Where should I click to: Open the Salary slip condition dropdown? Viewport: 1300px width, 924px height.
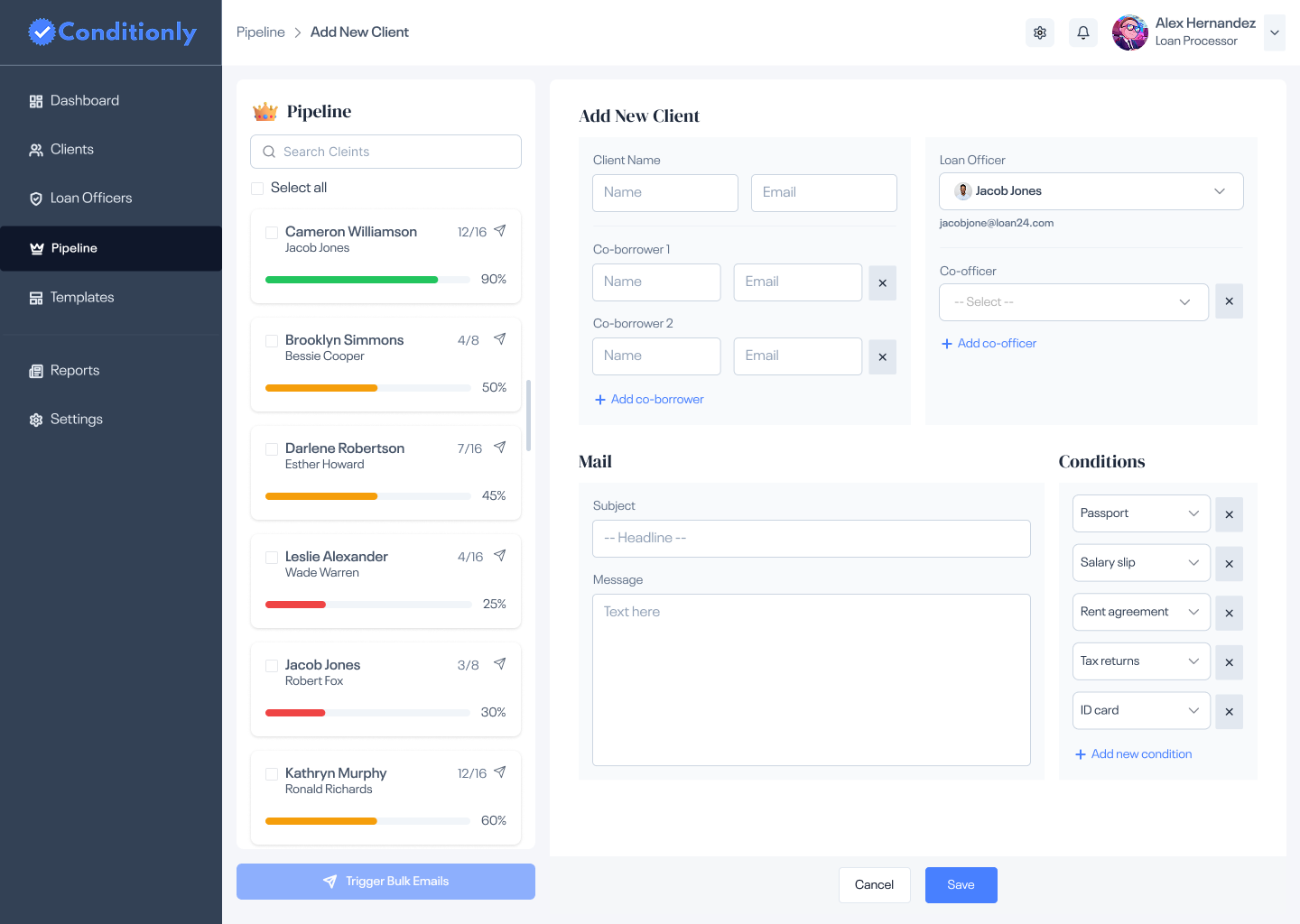(x=1140, y=563)
